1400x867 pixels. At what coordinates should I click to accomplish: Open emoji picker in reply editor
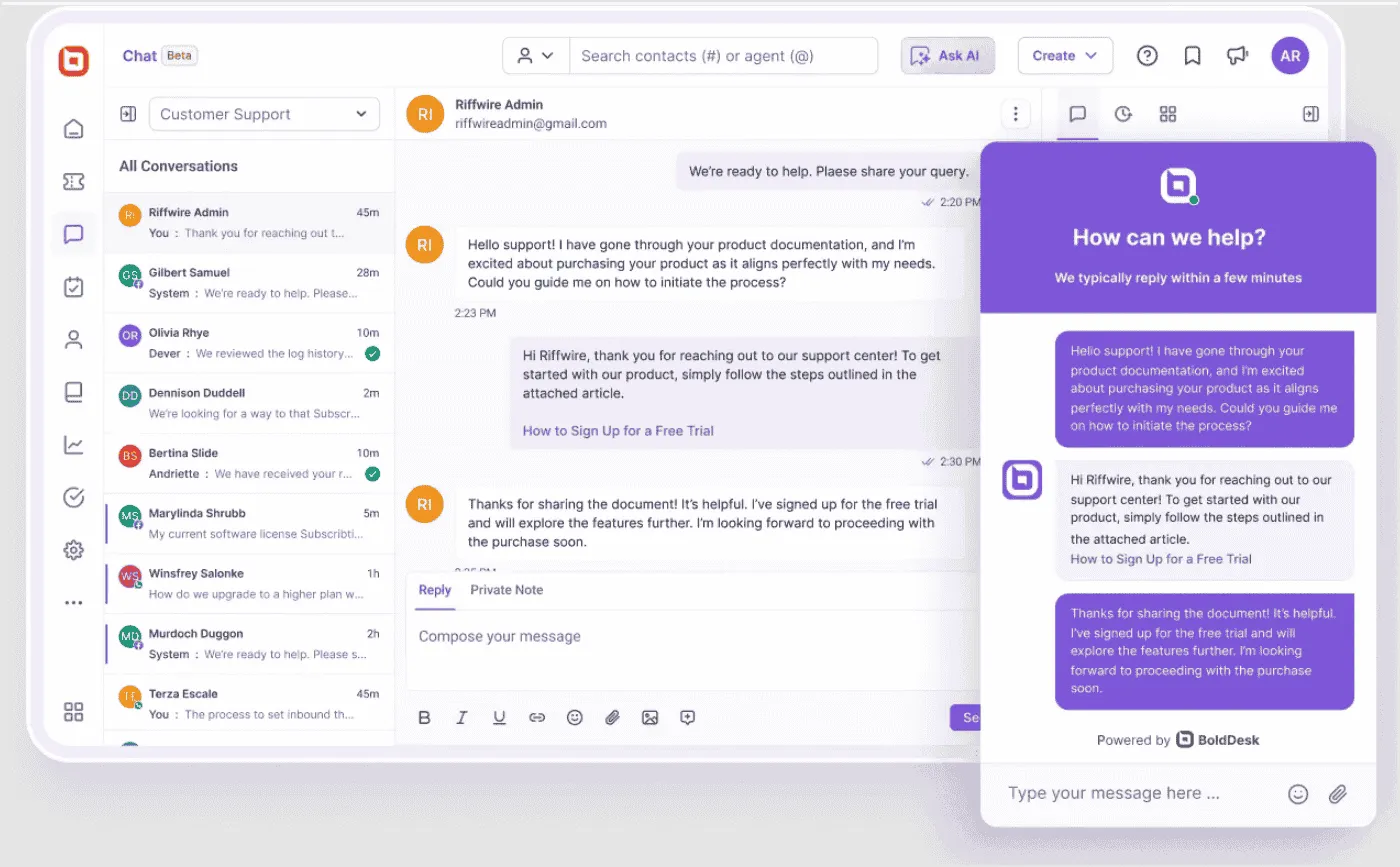pyautogui.click(x=574, y=717)
